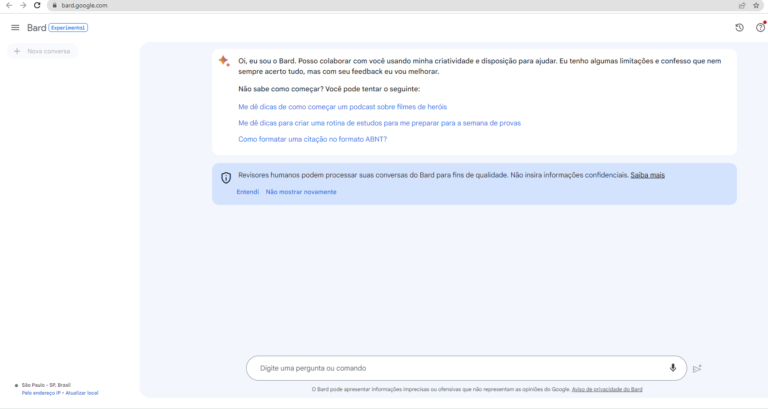Reload the Bard page
The image size is (768, 409).
click(37, 5)
